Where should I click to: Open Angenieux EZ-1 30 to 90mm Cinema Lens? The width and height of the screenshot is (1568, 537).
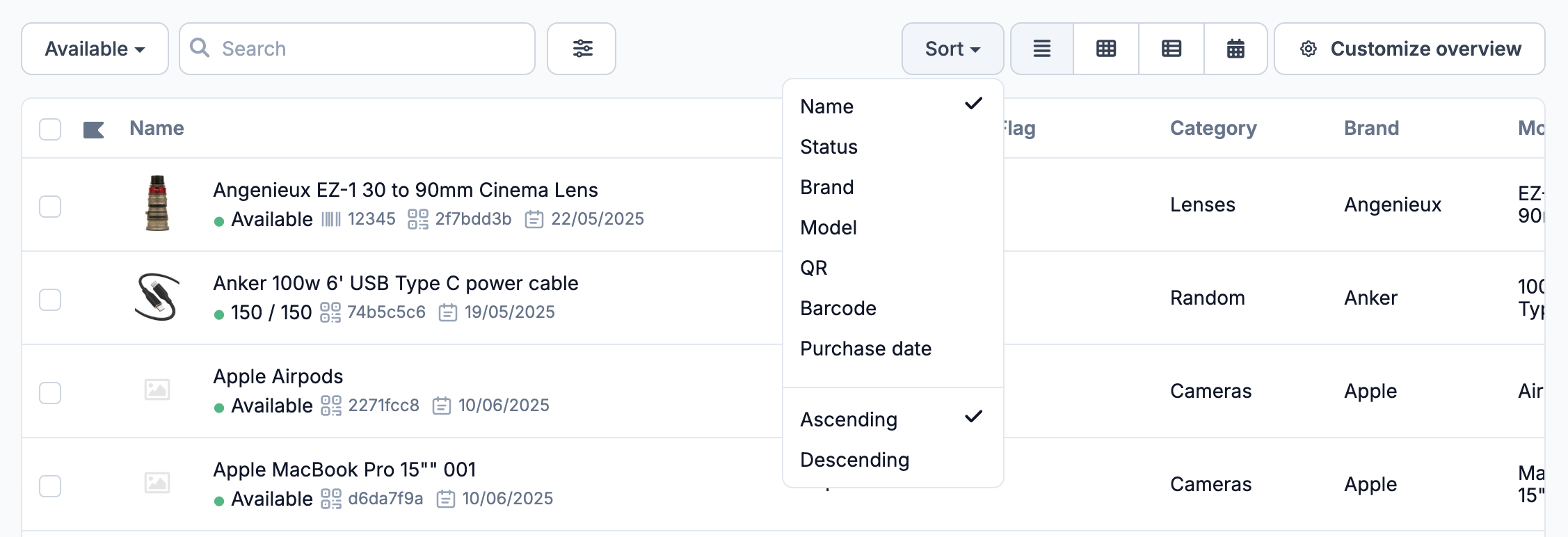click(406, 190)
